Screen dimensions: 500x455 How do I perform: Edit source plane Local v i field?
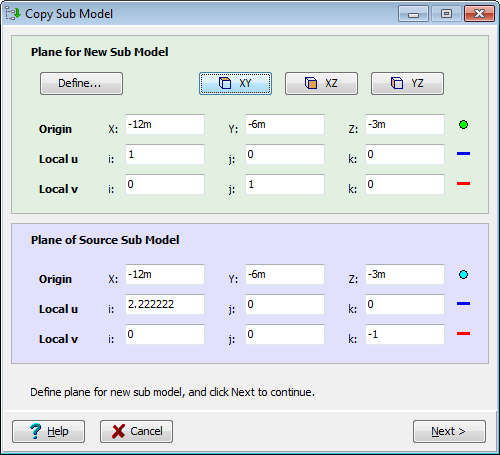pyautogui.click(x=165, y=334)
